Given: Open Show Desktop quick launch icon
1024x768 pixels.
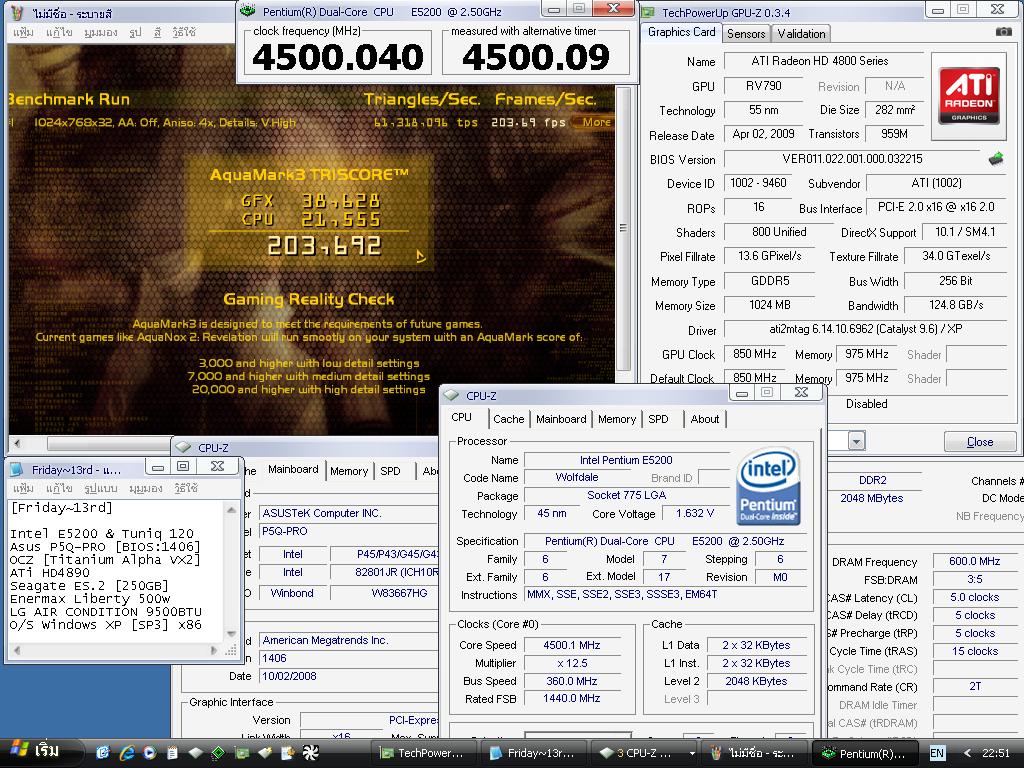Looking at the screenshot, I should (103, 753).
